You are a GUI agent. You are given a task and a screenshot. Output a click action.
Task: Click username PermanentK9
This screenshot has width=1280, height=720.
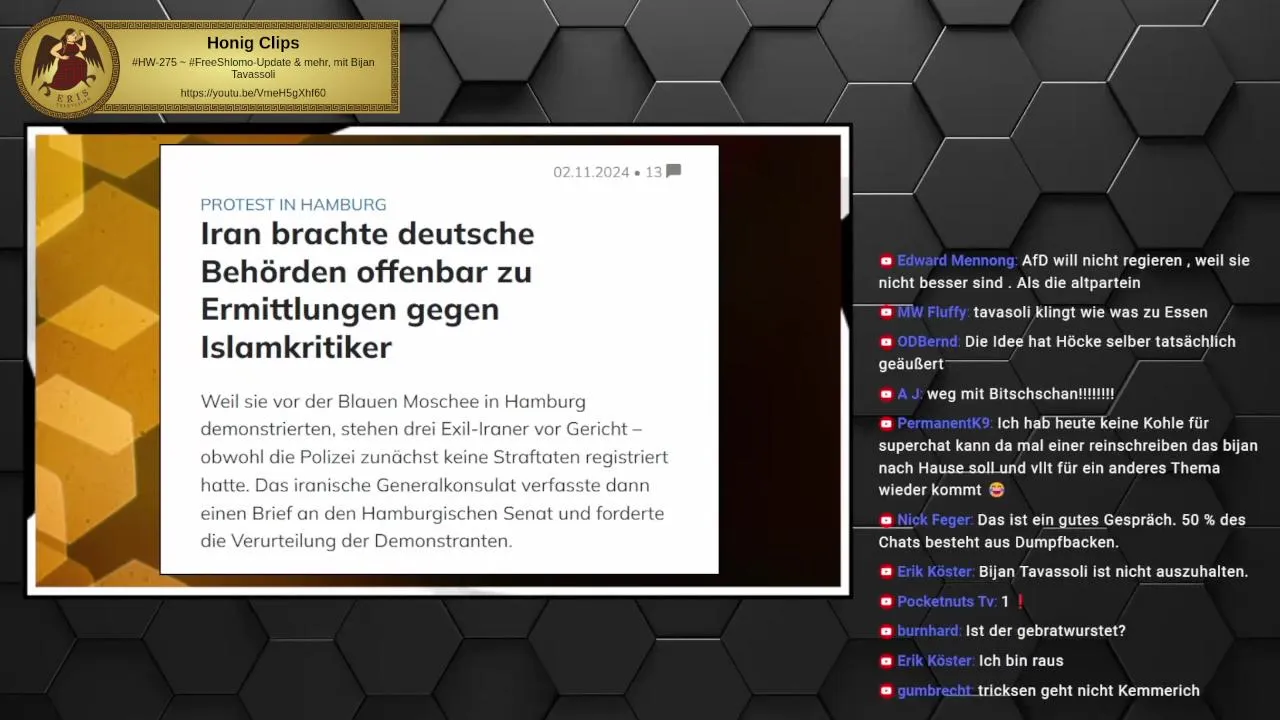point(945,424)
